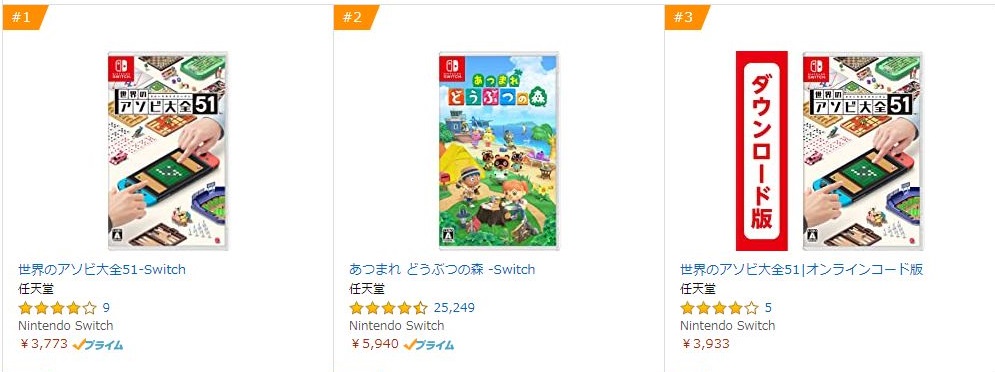Open the #3 ranked game cover art

point(862,150)
